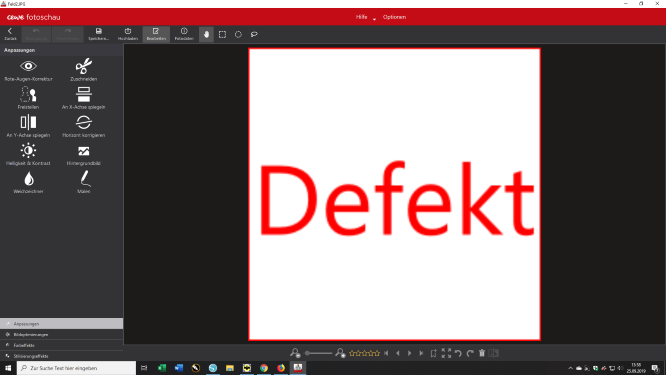
Task: Adjust the zoom slider below image
Action: (318, 353)
